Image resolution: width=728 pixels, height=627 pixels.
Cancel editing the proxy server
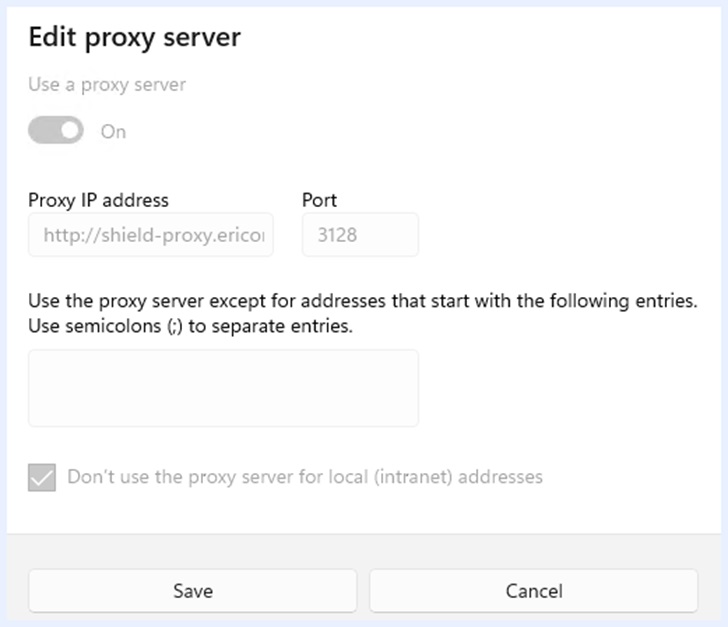tap(533, 590)
